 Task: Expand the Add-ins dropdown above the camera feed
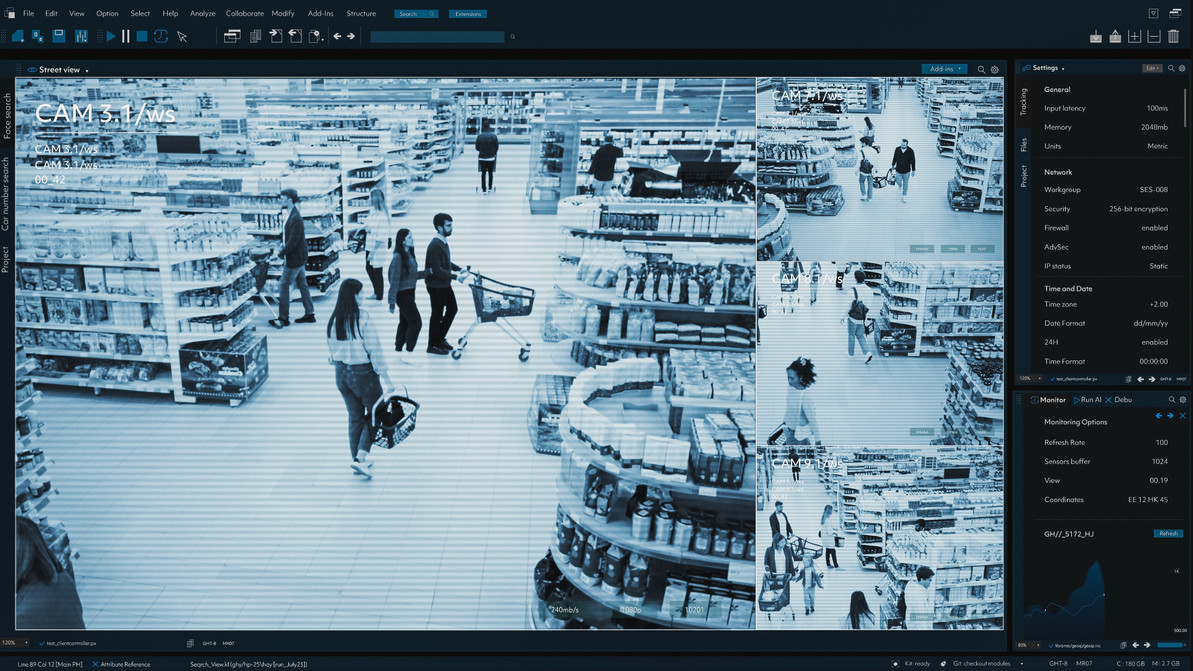[x=944, y=68]
